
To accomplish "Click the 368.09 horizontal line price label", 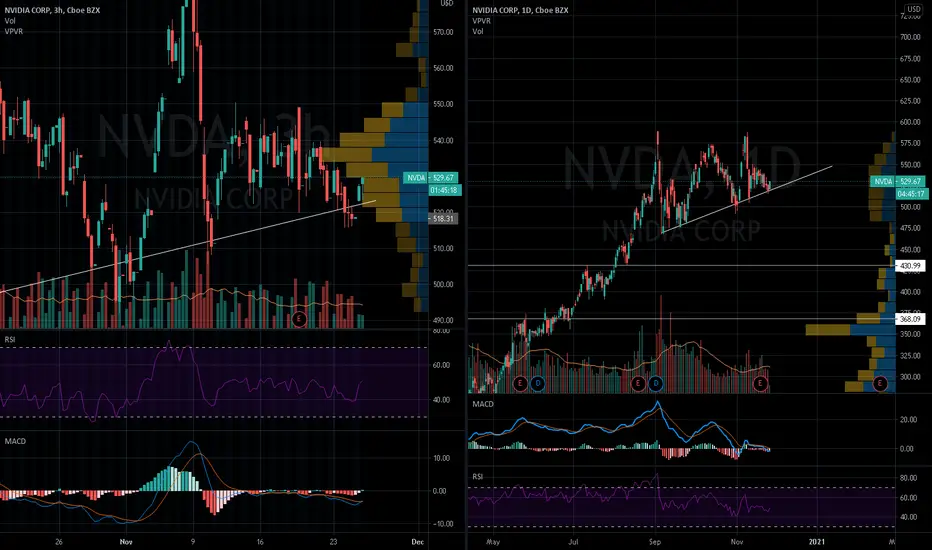I will point(910,319).
